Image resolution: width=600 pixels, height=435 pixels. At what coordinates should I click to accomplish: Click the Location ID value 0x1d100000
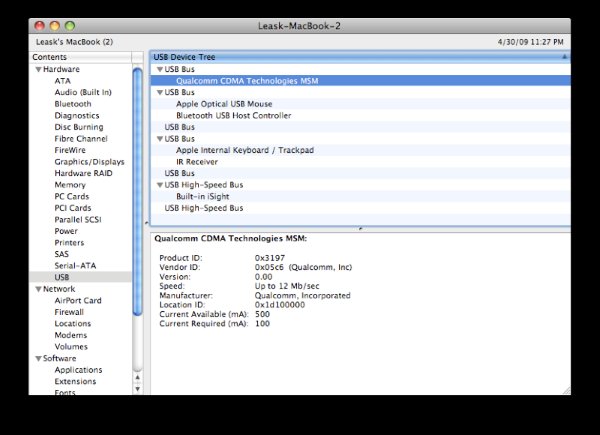point(280,305)
